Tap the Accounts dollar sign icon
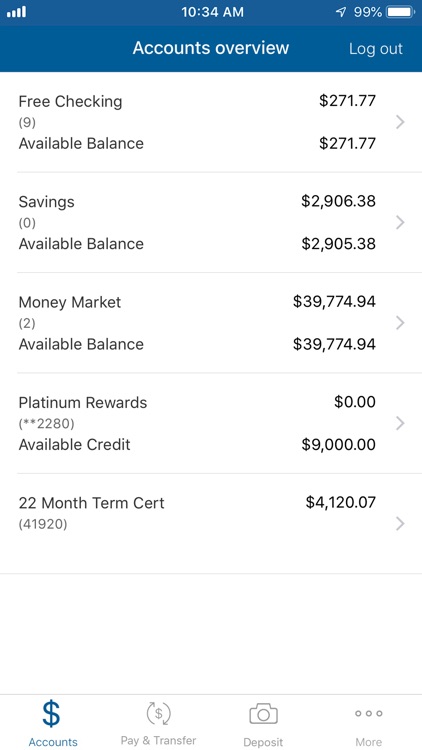Image resolution: width=422 pixels, height=750 pixels. tap(51, 714)
